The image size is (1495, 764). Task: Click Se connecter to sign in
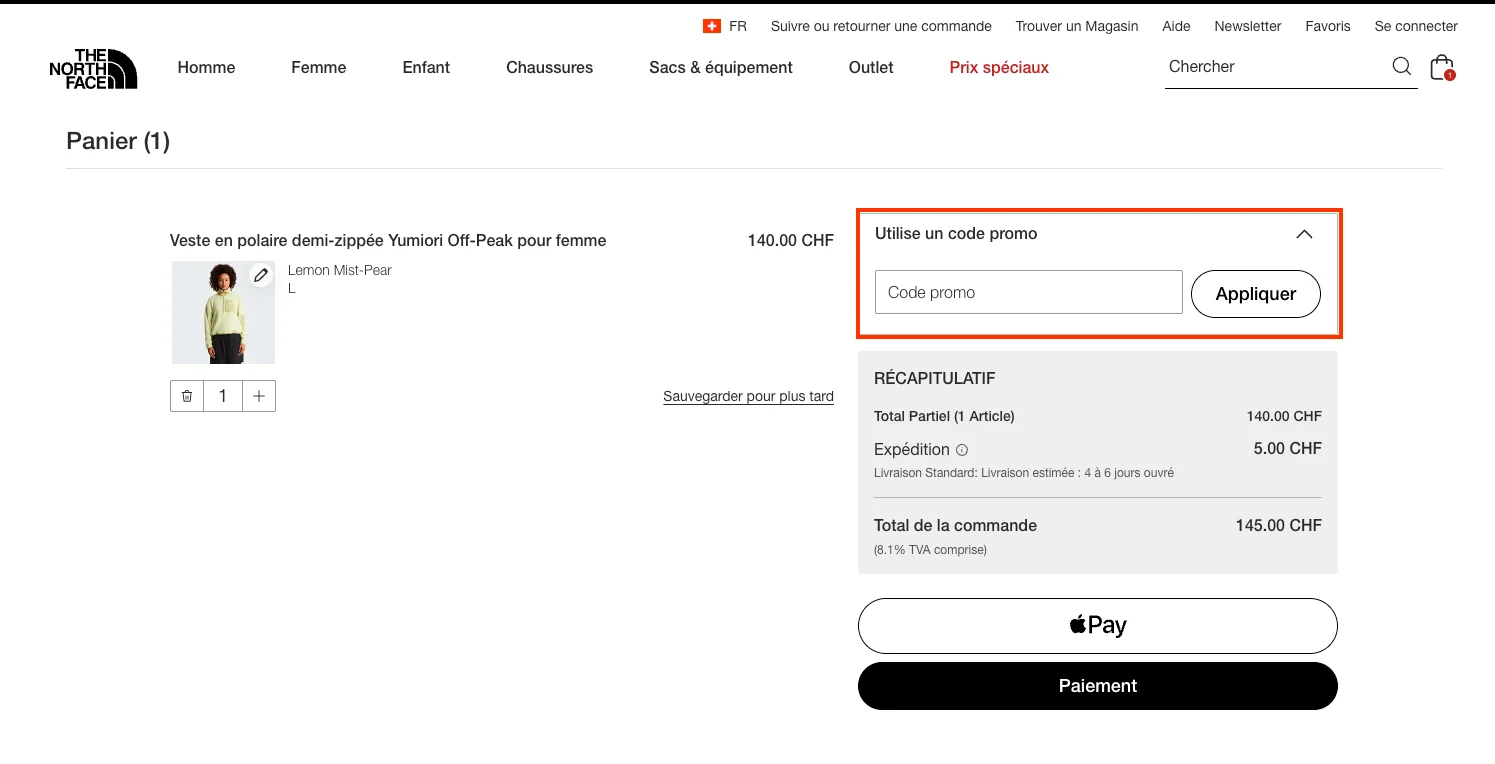1416,26
